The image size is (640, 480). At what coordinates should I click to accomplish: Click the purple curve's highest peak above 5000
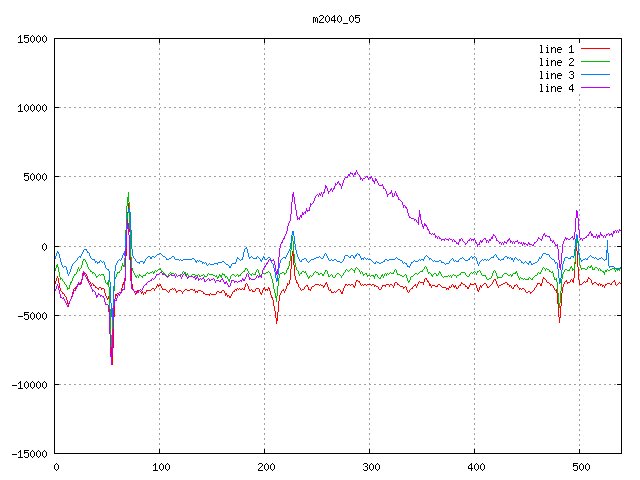(355, 171)
